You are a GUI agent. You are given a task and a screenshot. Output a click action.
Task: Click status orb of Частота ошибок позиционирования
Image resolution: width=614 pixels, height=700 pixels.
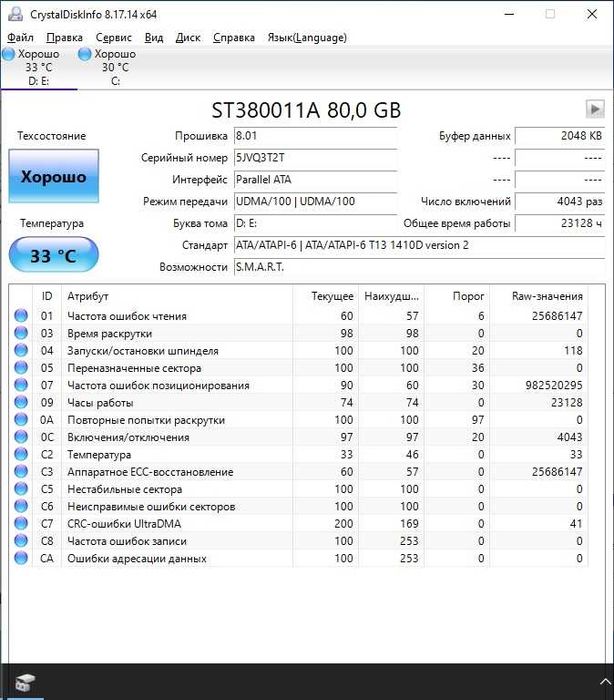point(21,385)
